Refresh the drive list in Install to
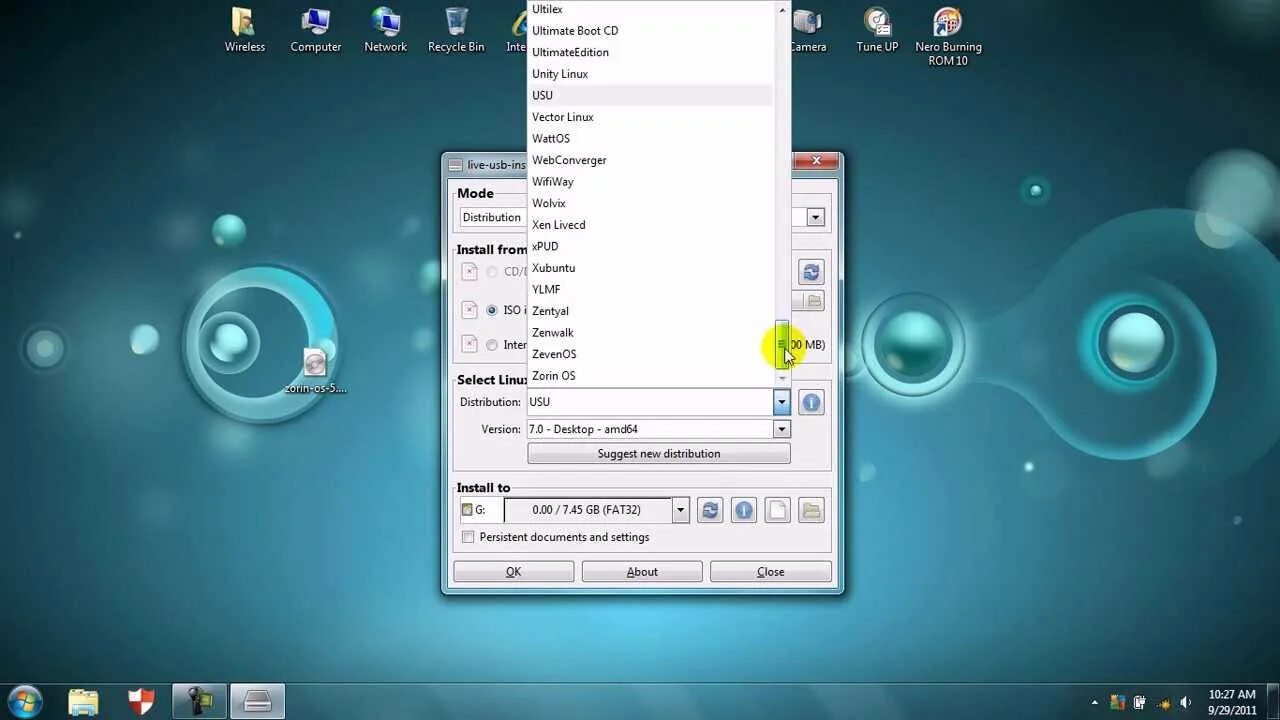Image resolution: width=1280 pixels, height=720 pixels. tap(710, 510)
